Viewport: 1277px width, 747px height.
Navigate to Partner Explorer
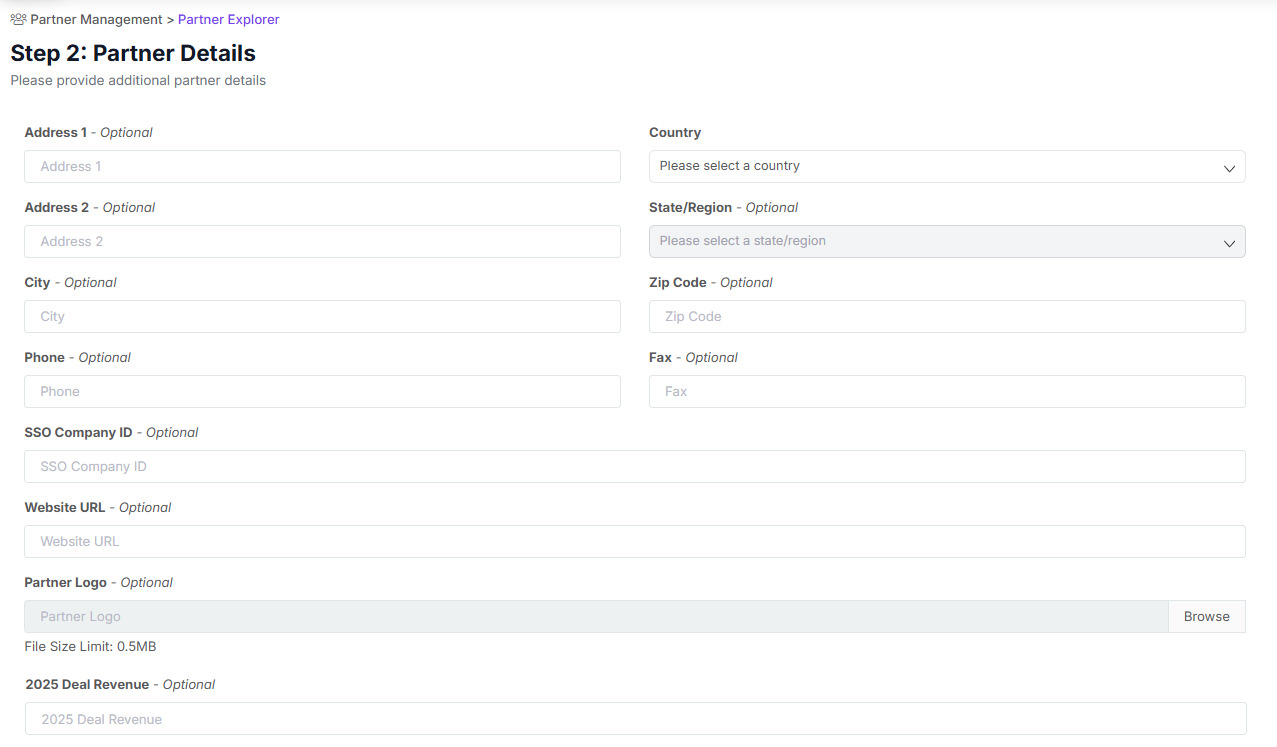pos(228,19)
